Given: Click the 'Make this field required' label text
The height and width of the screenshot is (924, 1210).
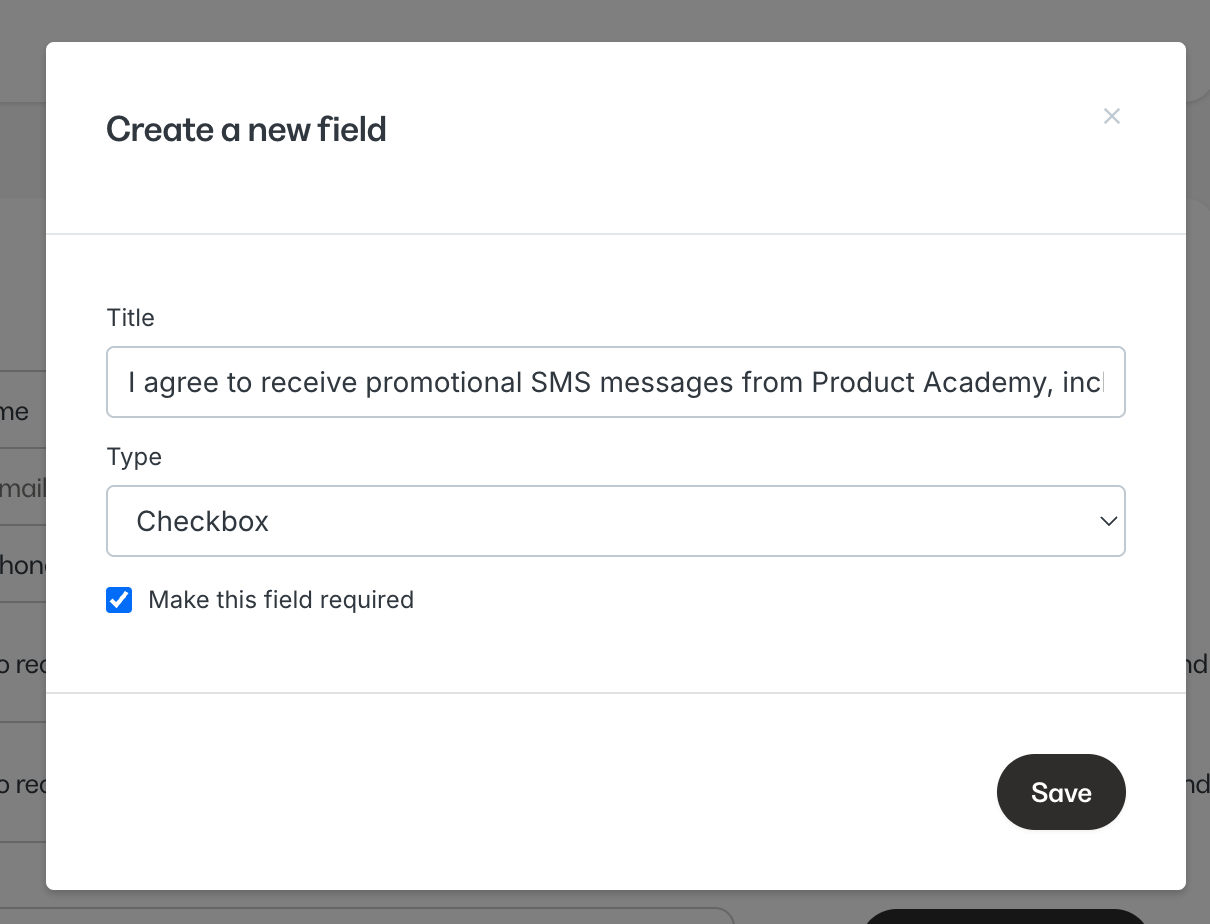Looking at the screenshot, I should (281, 600).
